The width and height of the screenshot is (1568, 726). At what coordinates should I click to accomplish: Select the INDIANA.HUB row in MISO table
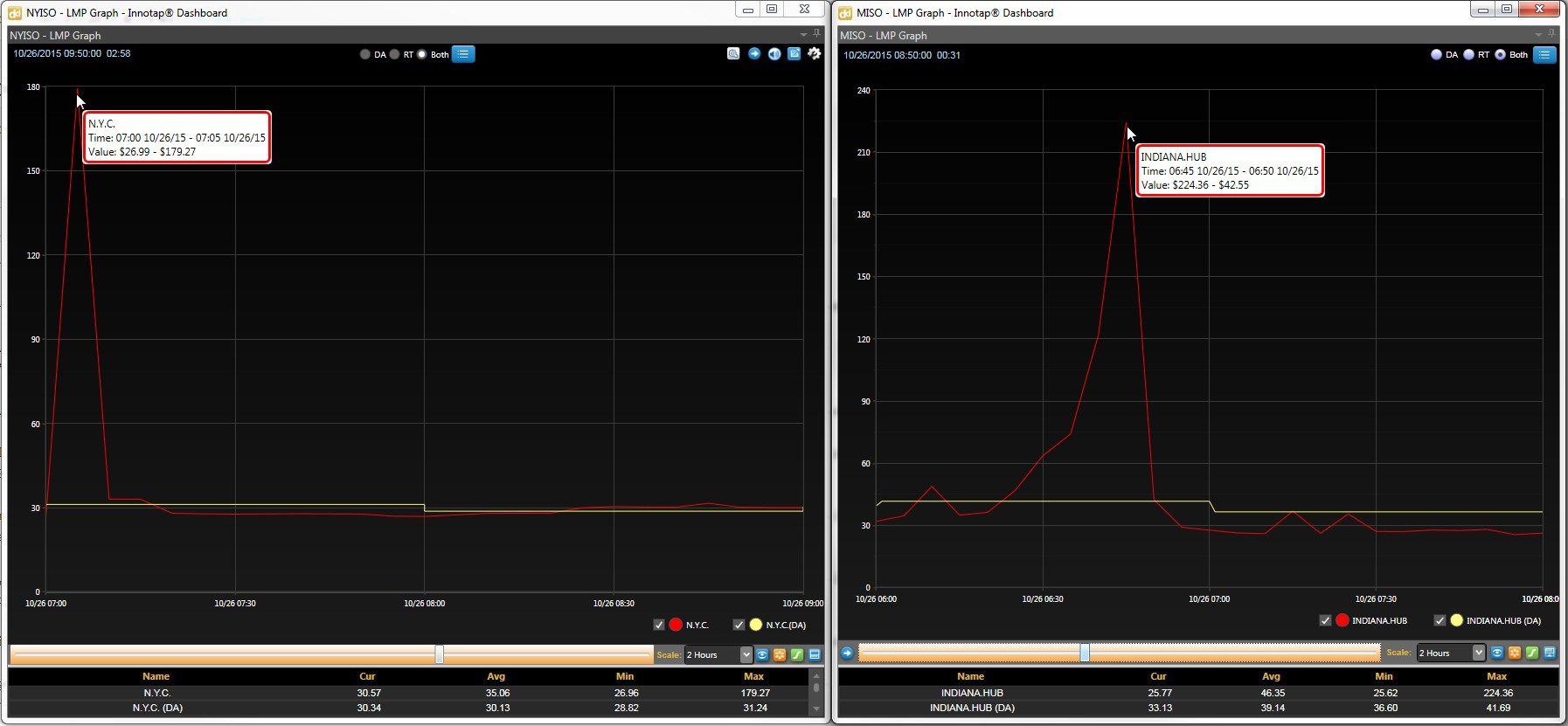pyautogui.click(x=1198, y=693)
